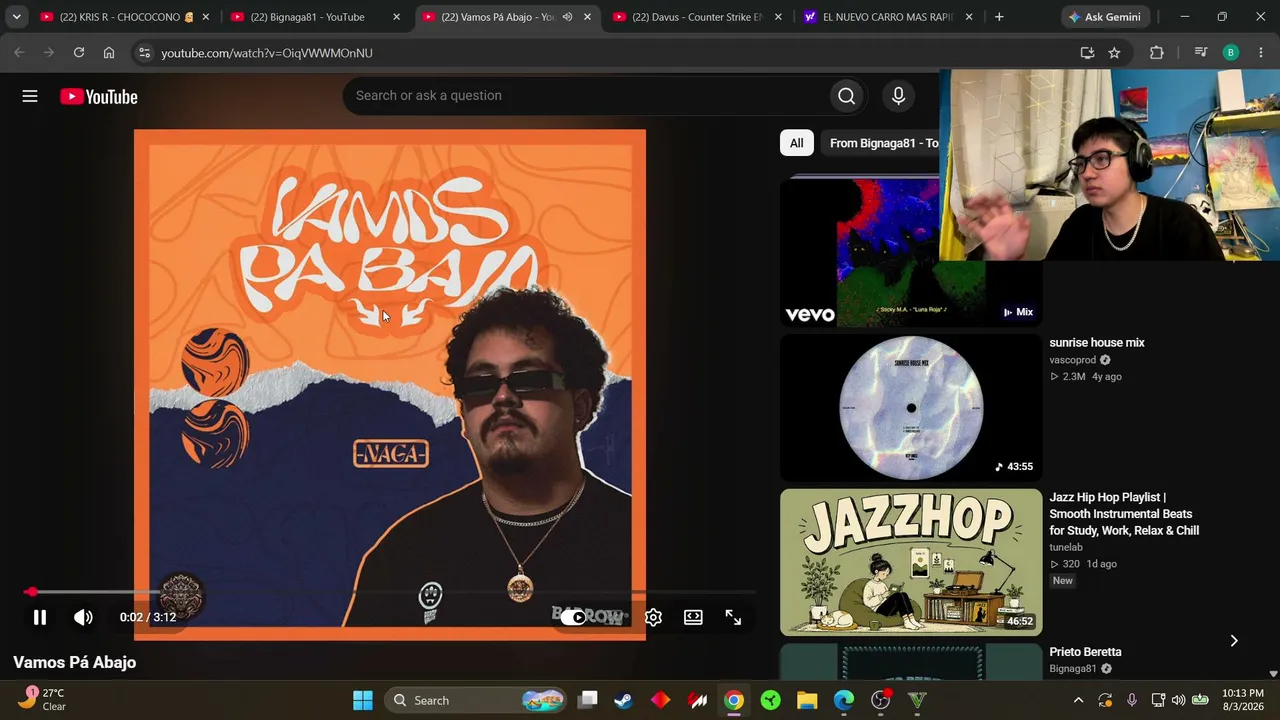View site information icon in address bar

point(144,53)
